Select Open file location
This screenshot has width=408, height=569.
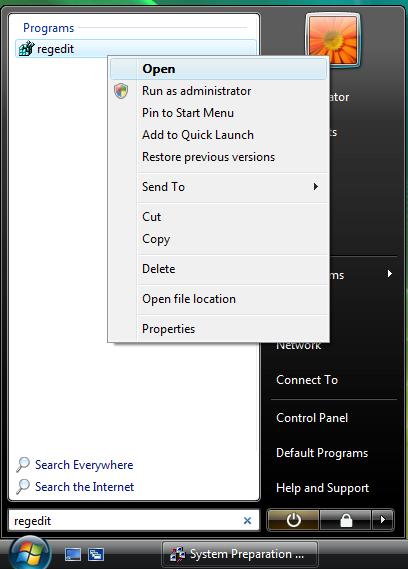click(219, 299)
